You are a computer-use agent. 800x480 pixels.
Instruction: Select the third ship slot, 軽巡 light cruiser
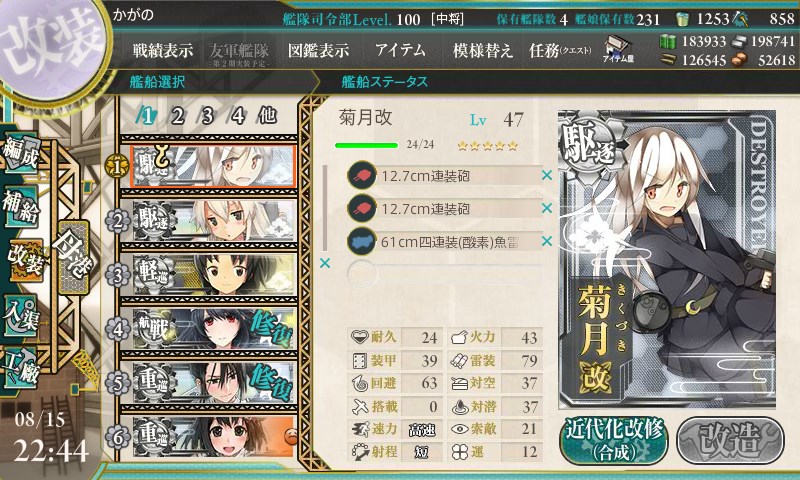213,274
